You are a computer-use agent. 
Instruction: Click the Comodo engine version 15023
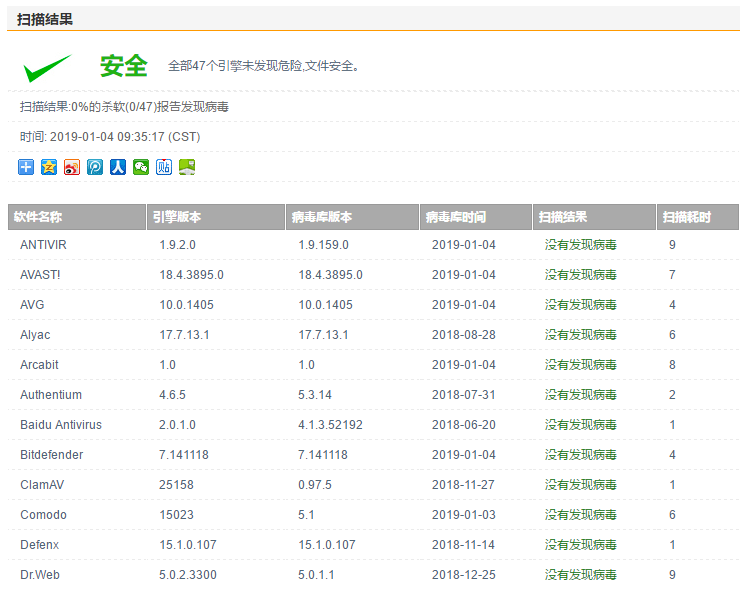(176, 514)
